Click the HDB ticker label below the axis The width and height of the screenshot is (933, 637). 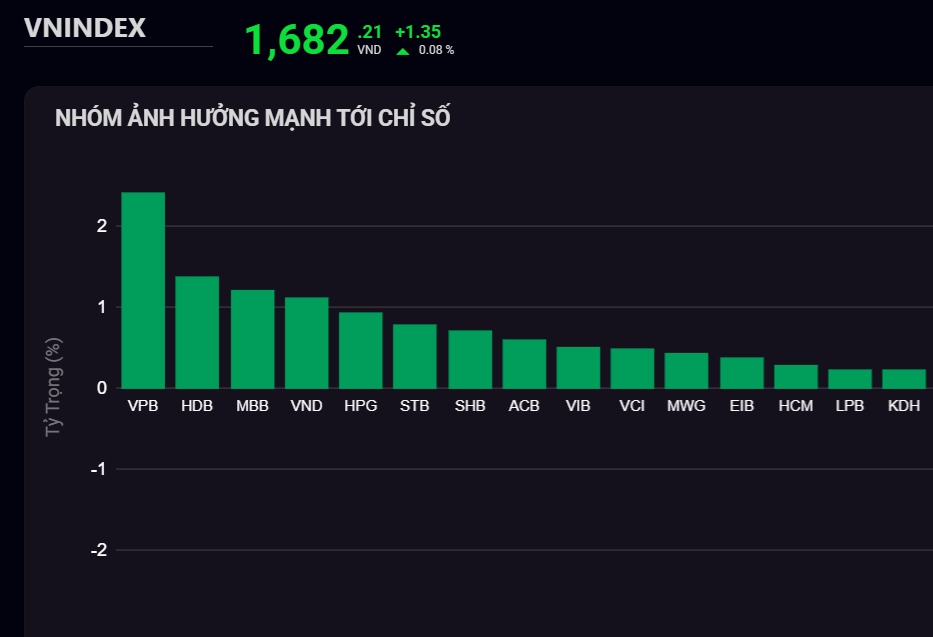click(197, 406)
